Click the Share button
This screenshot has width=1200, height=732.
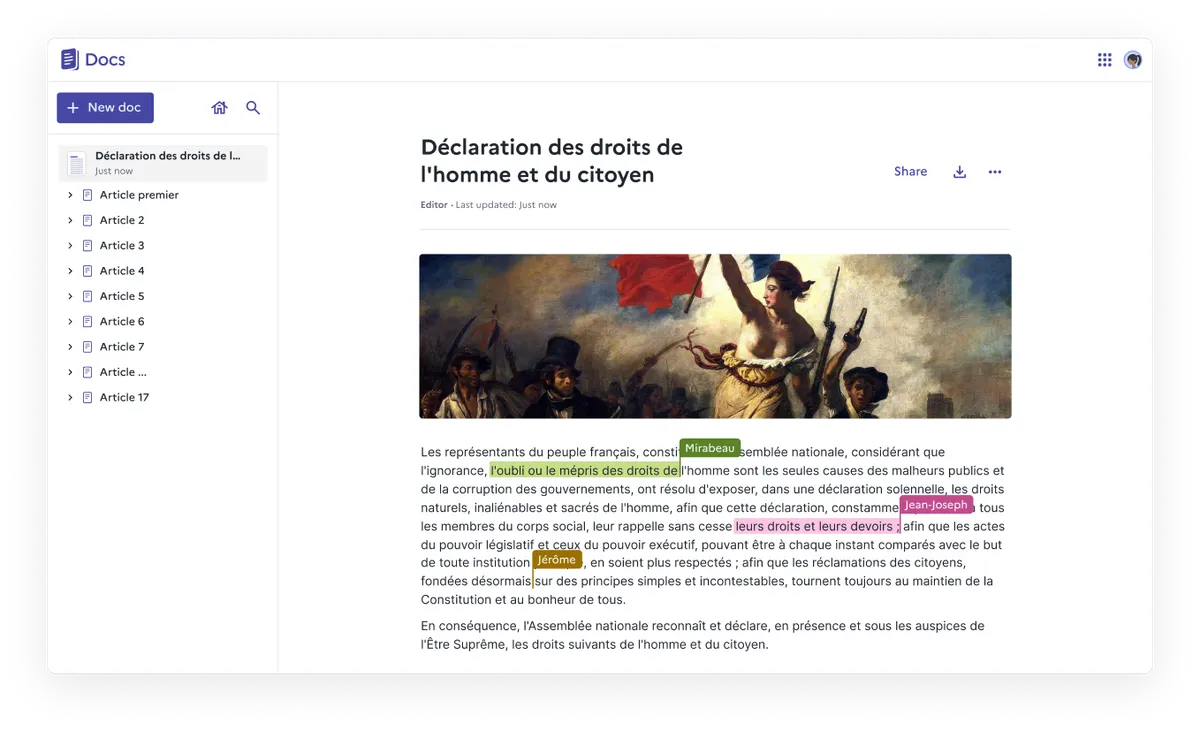tap(910, 172)
